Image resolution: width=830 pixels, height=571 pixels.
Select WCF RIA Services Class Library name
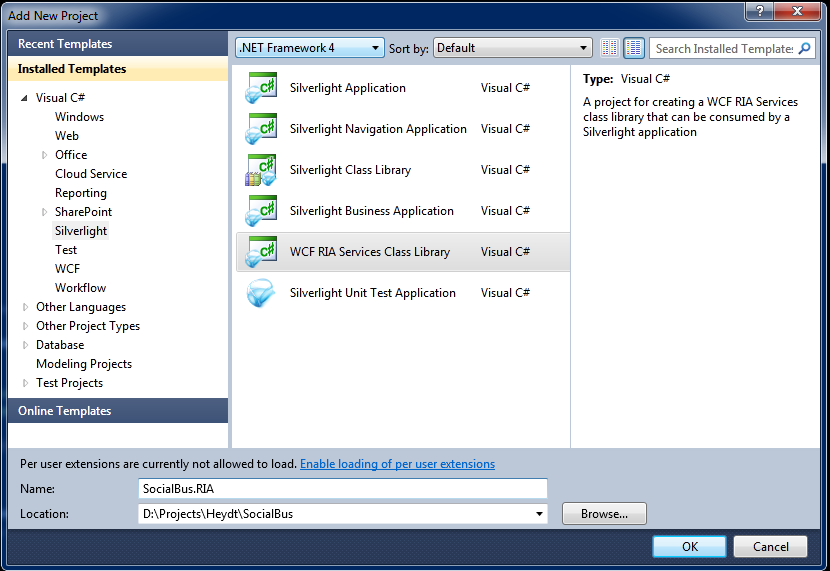(370, 252)
